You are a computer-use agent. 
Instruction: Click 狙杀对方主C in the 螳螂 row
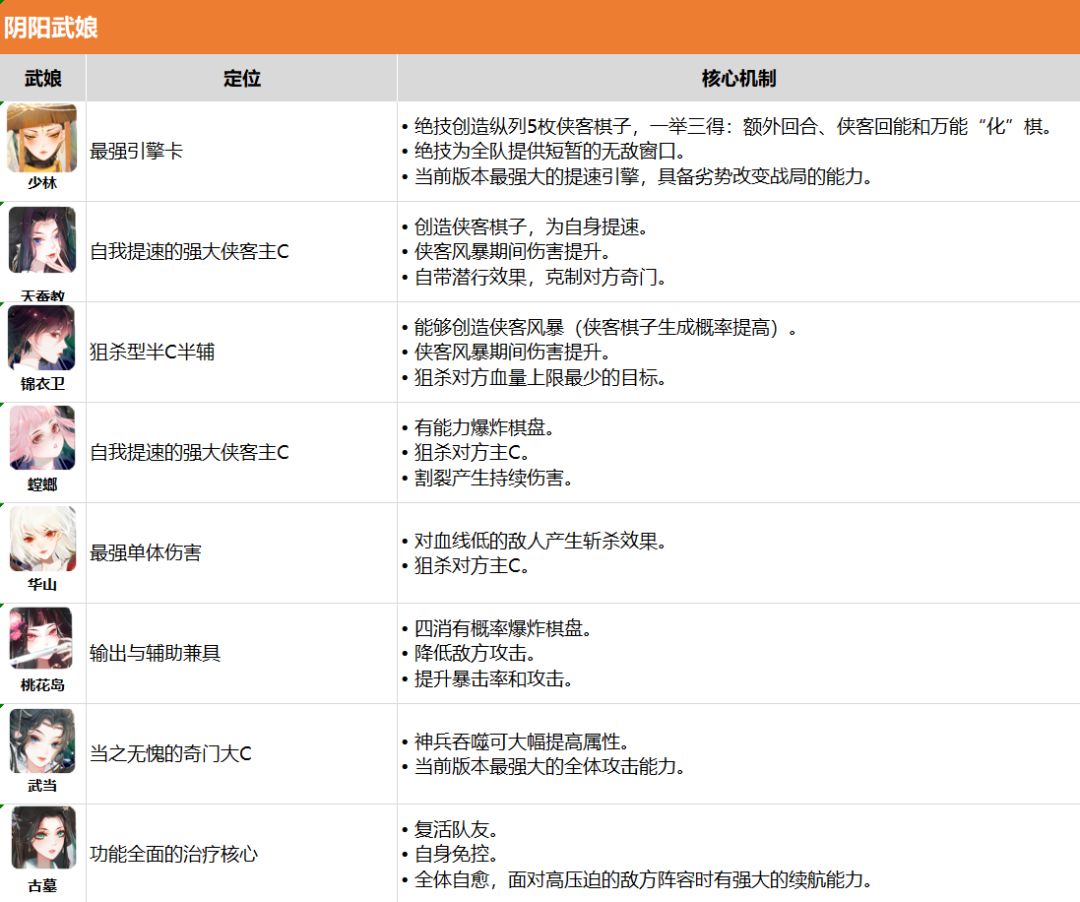[x=466, y=452]
